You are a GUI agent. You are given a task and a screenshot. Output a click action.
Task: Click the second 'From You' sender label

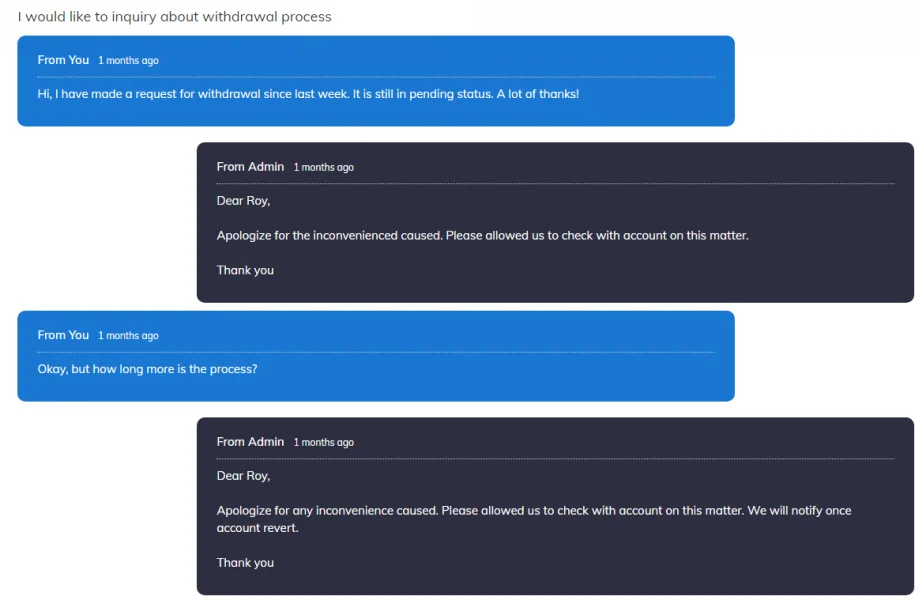[63, 335]
